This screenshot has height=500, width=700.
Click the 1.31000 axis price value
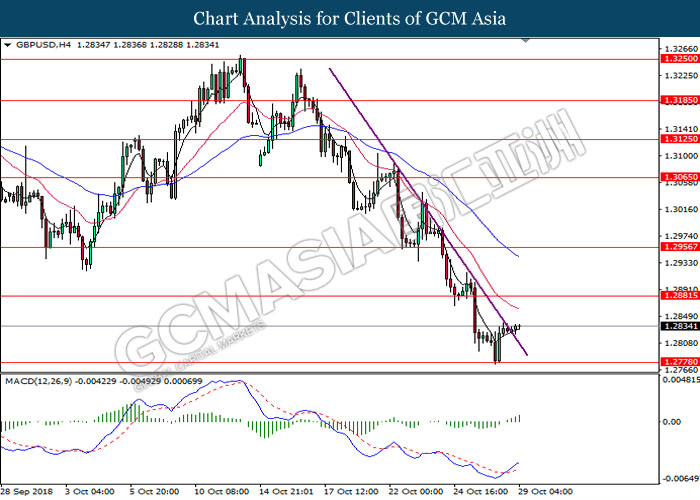pos(681,156)
